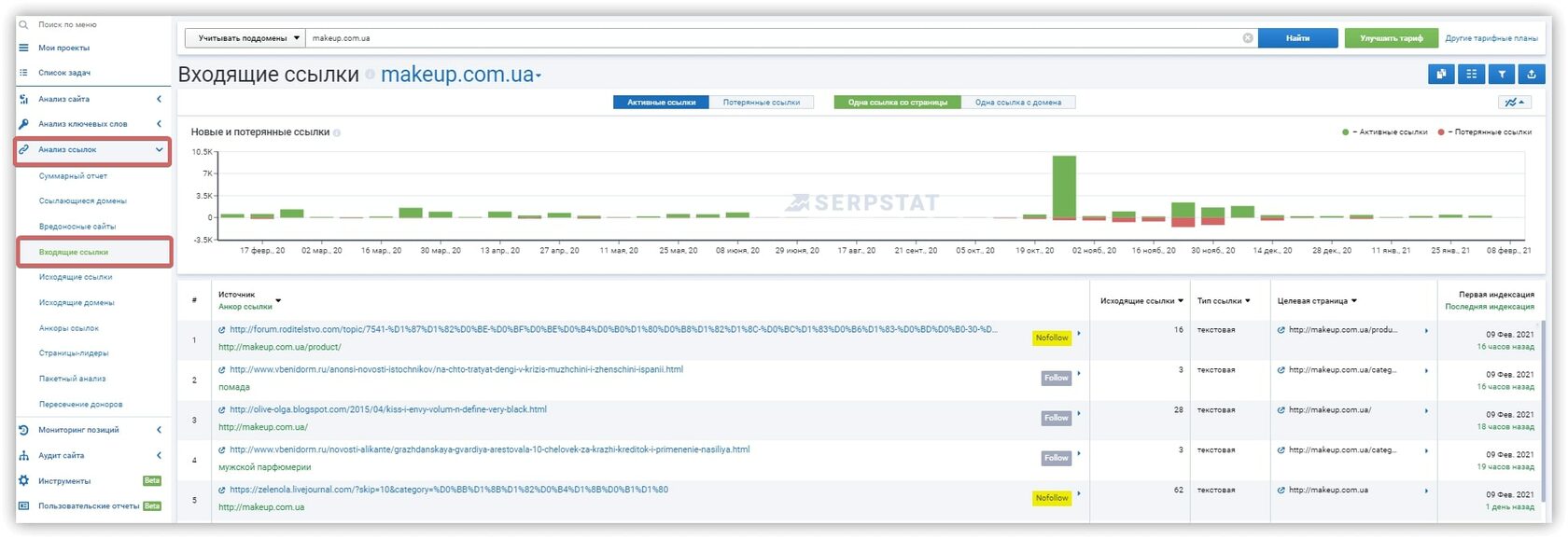Open 'Пересечение доноров' menu item
Viewport: 1568px width, 539px height.
[x=80, y=405]
